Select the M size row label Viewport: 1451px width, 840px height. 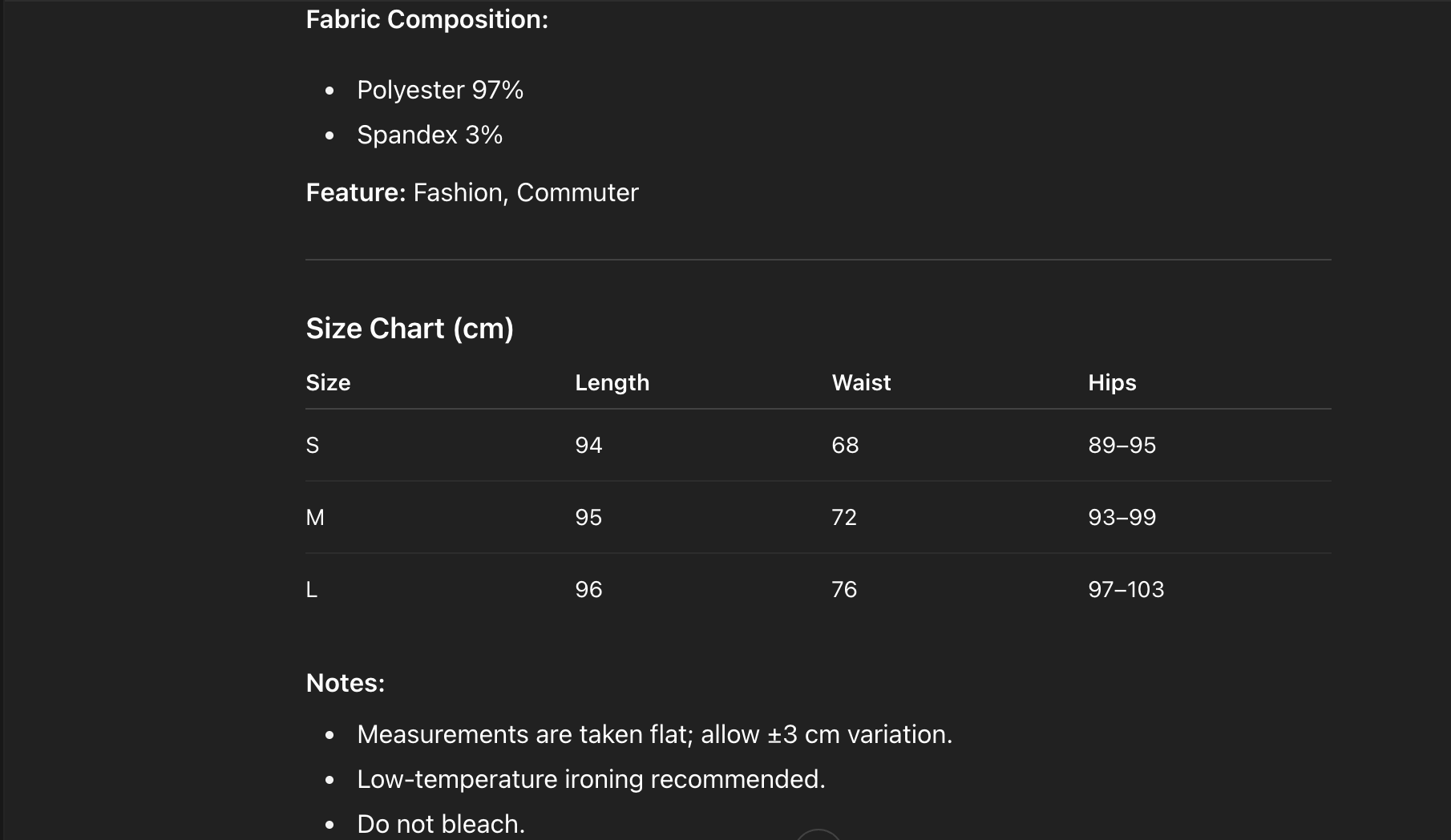pyautogui.click(x=315, y=518)
